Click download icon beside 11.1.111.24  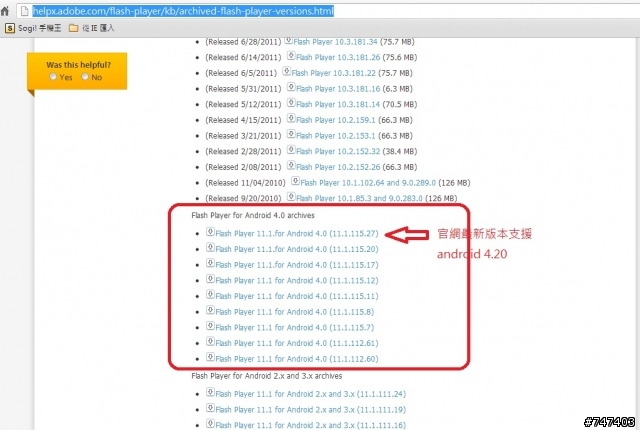(210, 392)
